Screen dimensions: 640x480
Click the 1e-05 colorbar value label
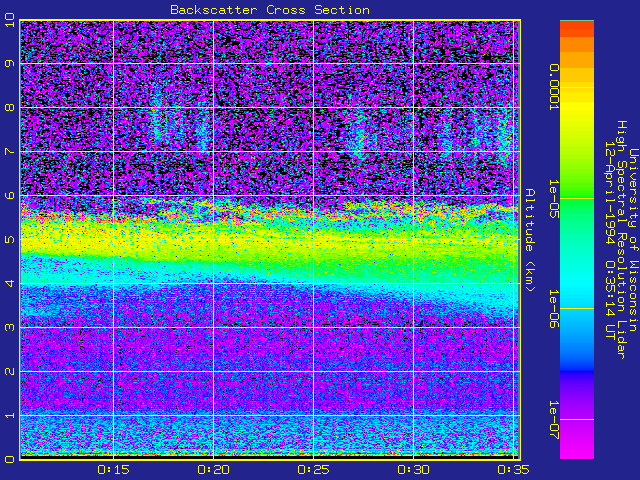tap(553, 198)
